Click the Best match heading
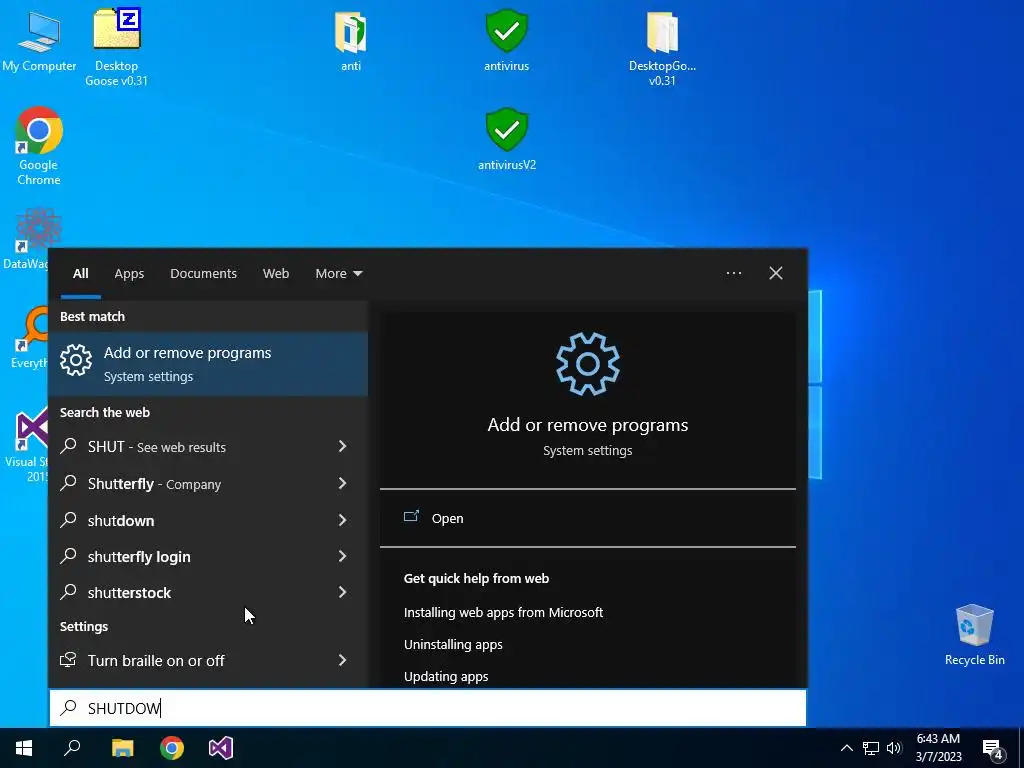The image size is (1024, 768). pos(92,317)
